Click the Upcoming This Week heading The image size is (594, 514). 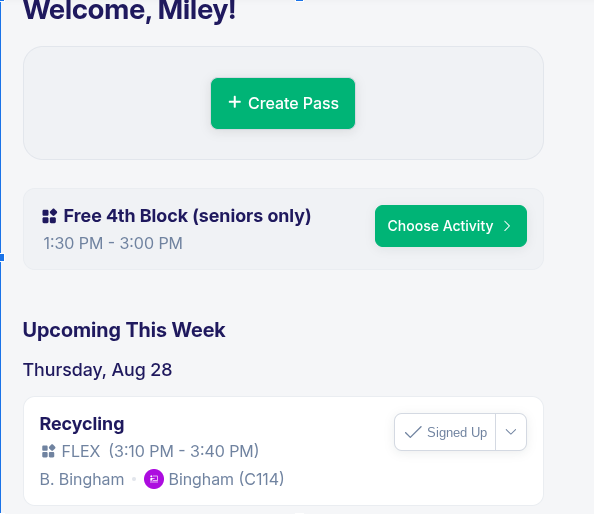click(124, 330)
